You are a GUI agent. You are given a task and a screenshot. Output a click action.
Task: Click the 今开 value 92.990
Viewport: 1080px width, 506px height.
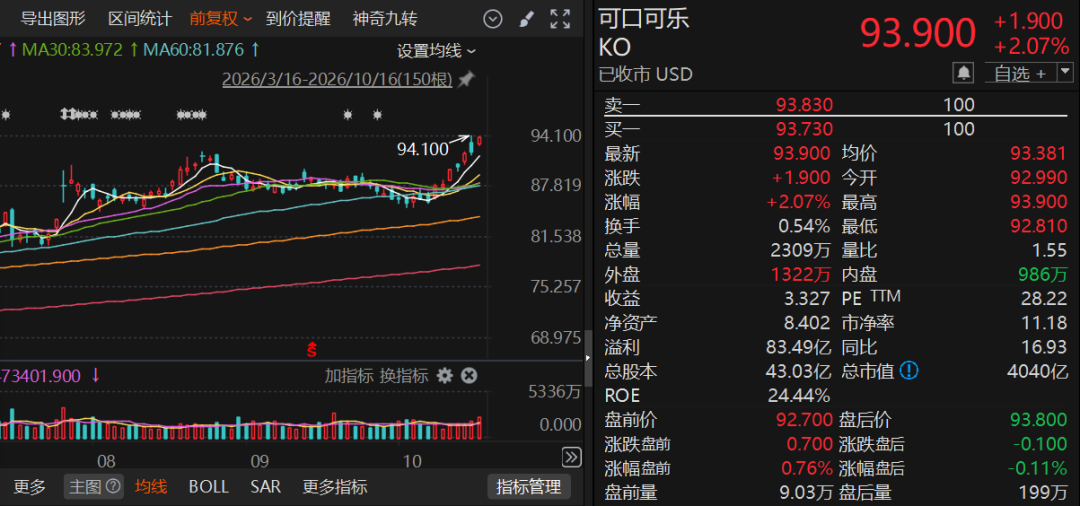(1039, 178)
